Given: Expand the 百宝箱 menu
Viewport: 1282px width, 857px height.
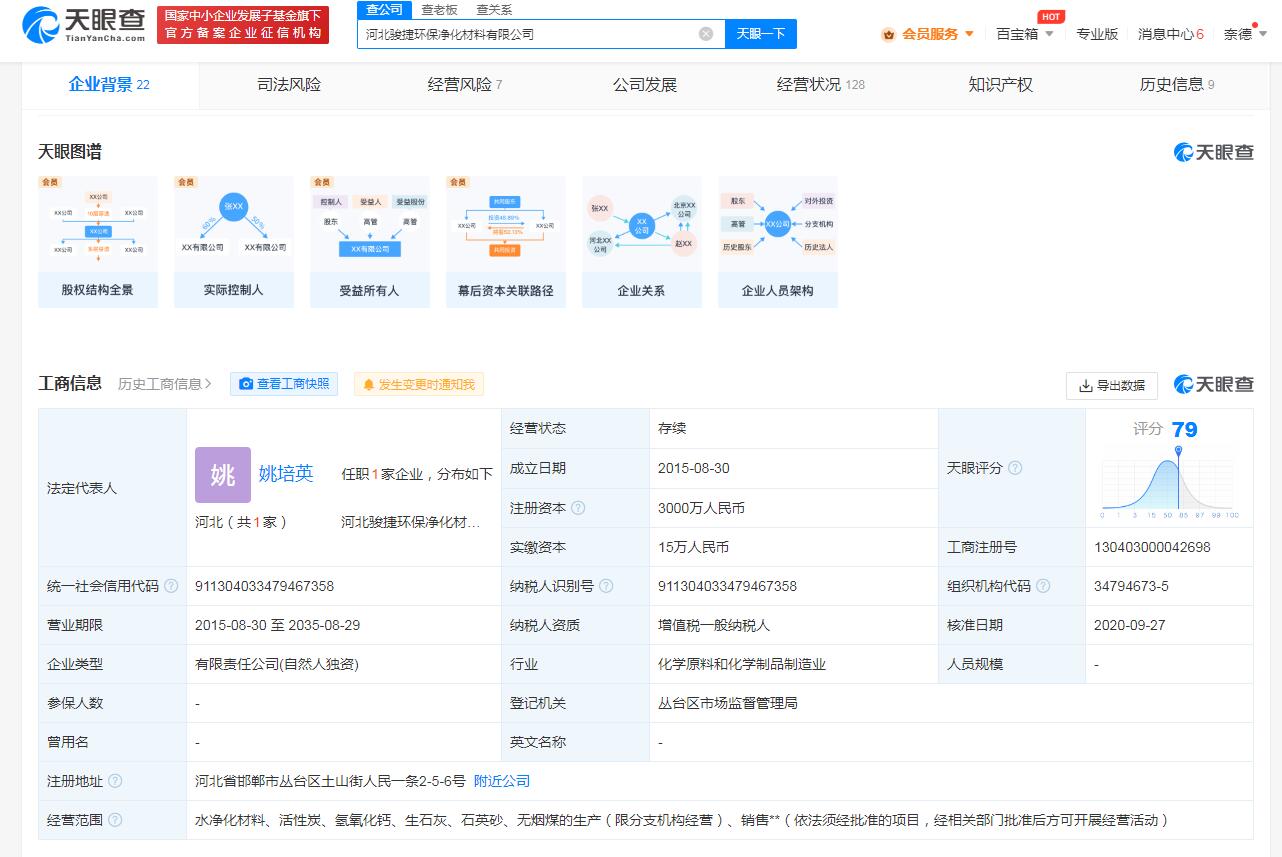Looking at the screenshot, I should coord(1025,34).
